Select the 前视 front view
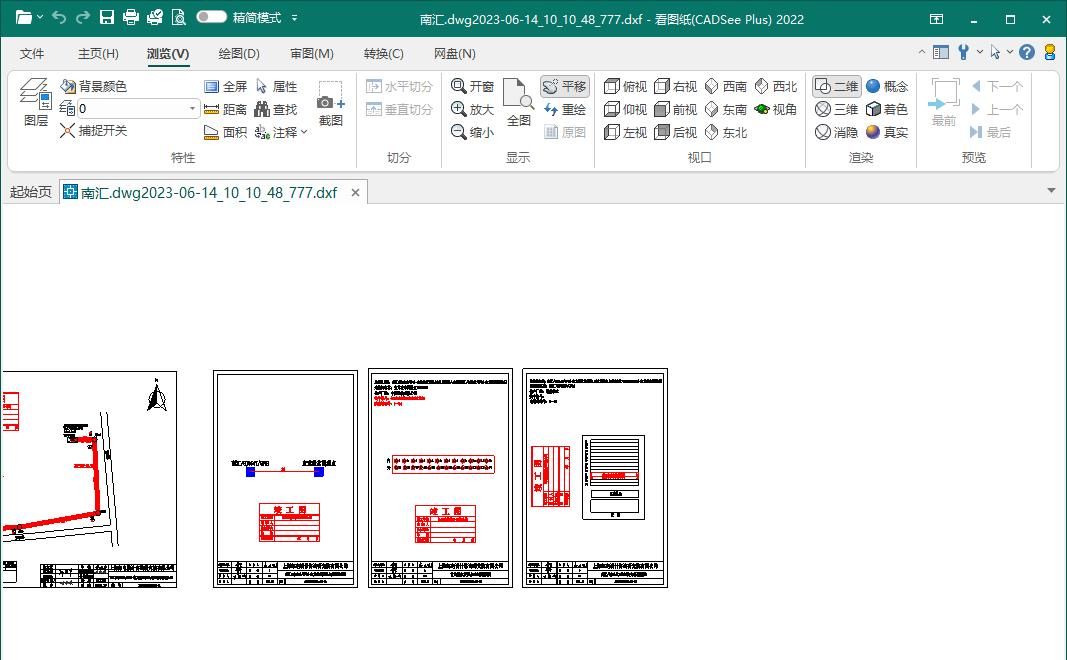Image resolution: width=1067 pixels, height=660 pixels. [676, 110]
